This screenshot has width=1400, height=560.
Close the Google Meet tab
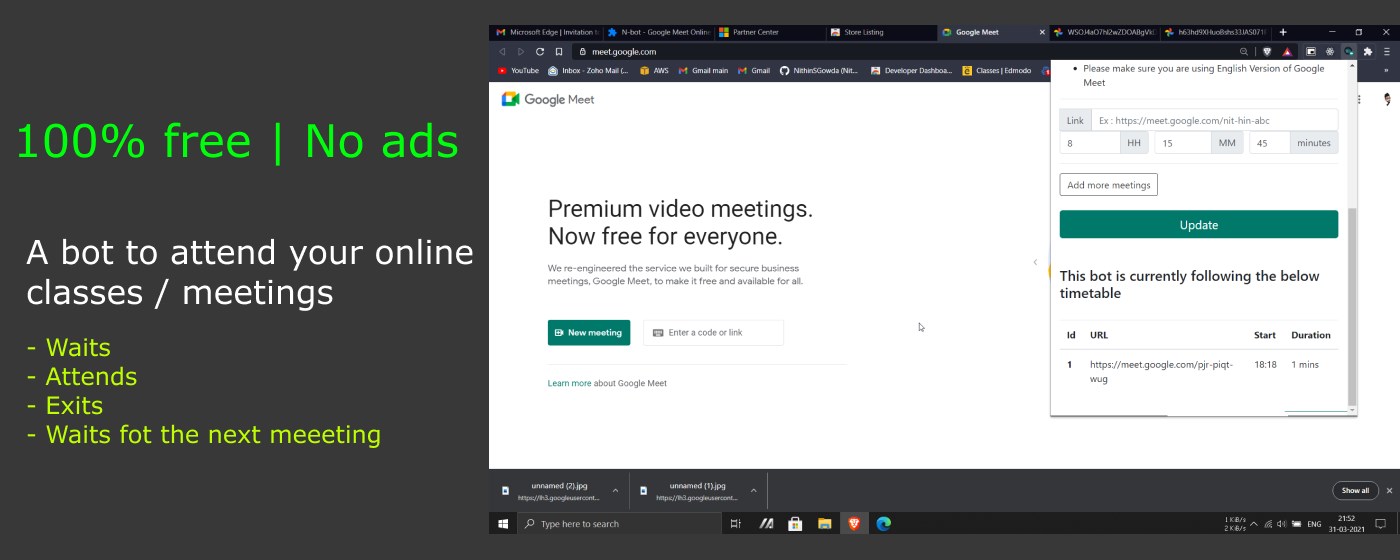1042,32
